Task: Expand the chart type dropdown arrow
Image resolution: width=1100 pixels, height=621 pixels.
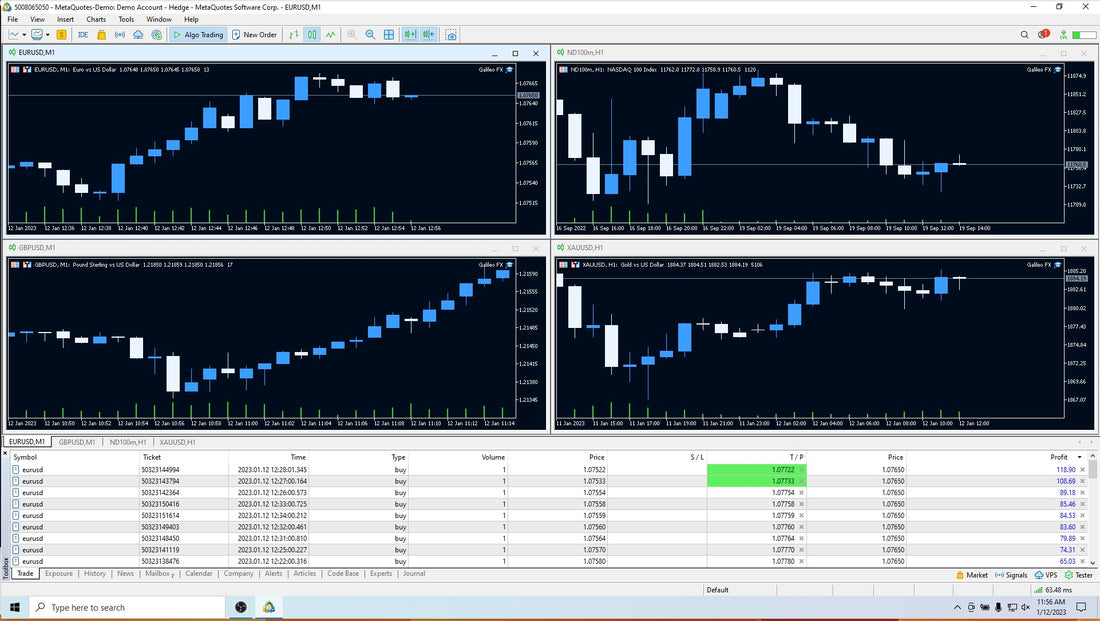Action: point(25,35)
